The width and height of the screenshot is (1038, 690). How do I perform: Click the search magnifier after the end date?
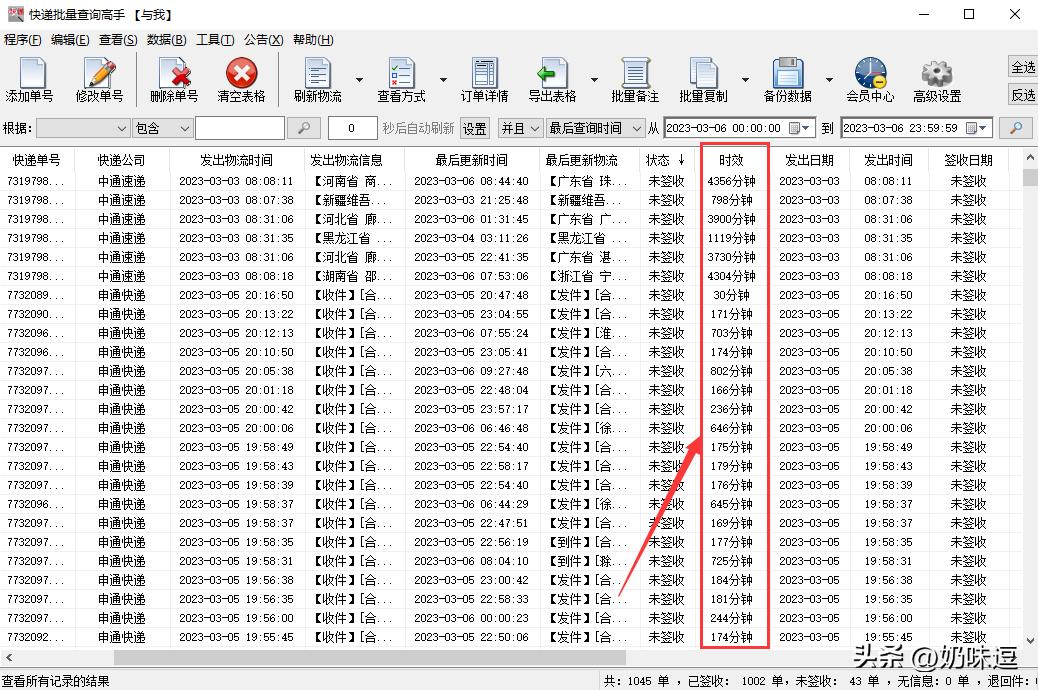pyautogui.click(x=1015, y=128)
